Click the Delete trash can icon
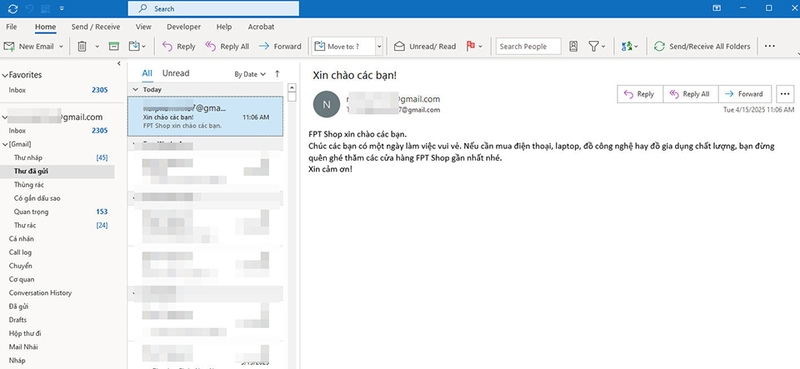This screenshot has height=369, width=800. tap(82, 46)
